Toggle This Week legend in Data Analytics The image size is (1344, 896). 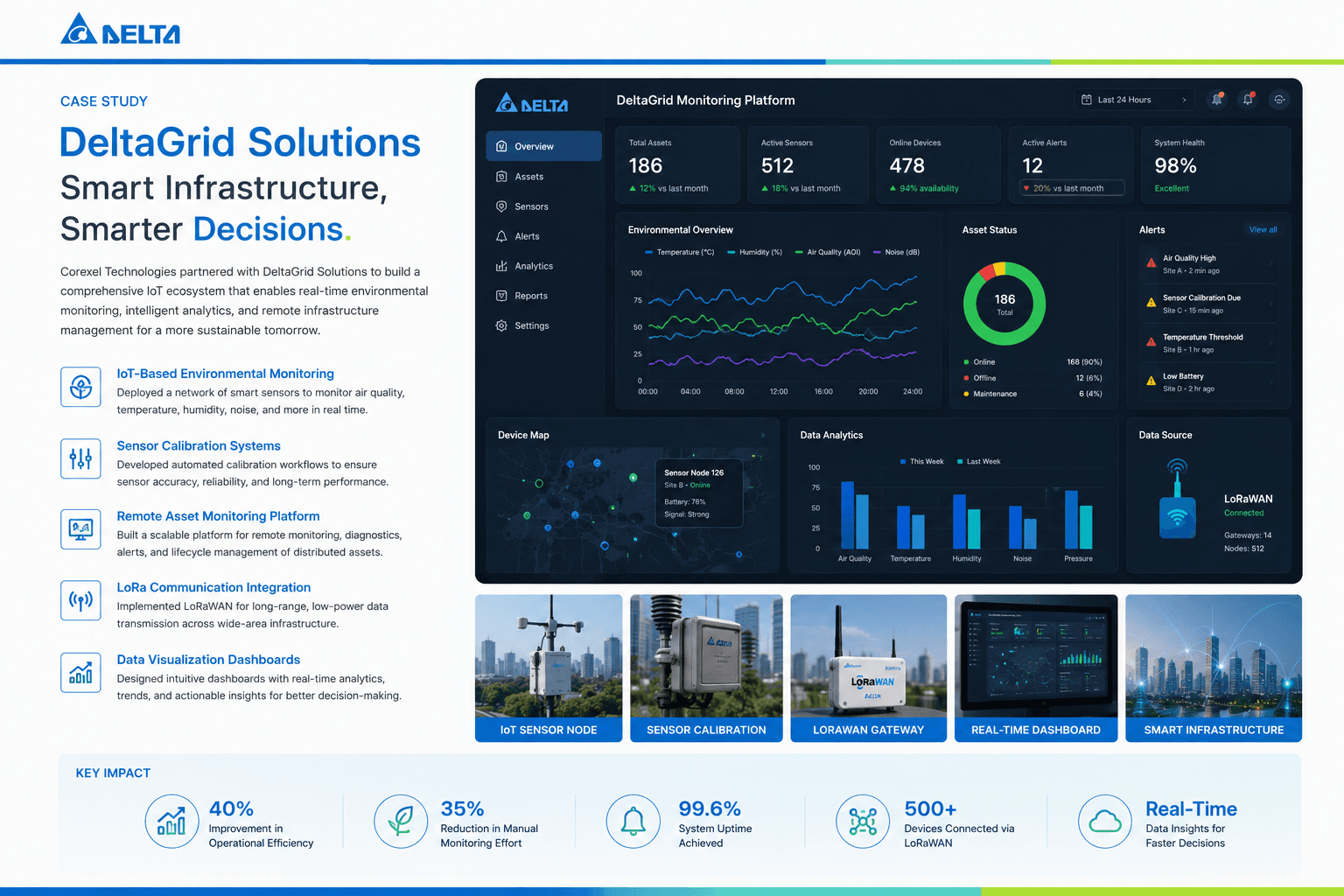[921, 462]
